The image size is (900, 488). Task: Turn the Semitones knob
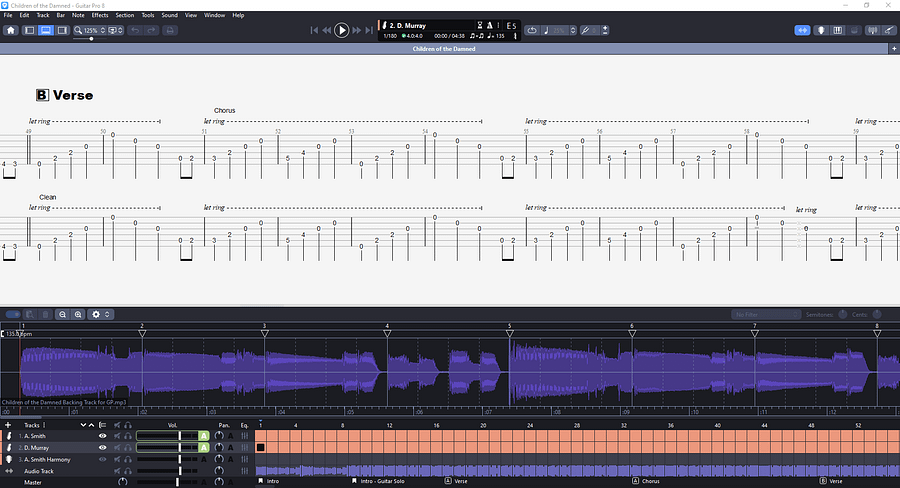(843, 314)
